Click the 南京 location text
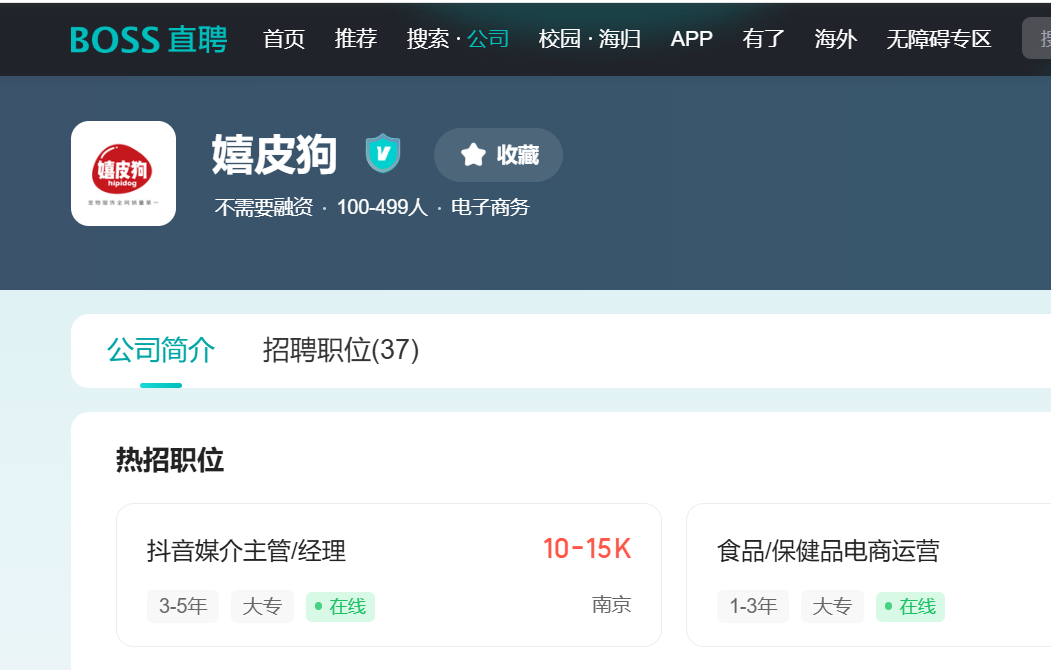1051x670 pixels. click(x=611, y=605)
